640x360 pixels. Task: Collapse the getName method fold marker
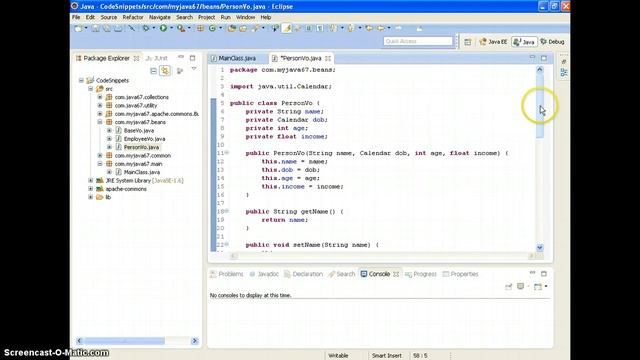click(227, 211)
